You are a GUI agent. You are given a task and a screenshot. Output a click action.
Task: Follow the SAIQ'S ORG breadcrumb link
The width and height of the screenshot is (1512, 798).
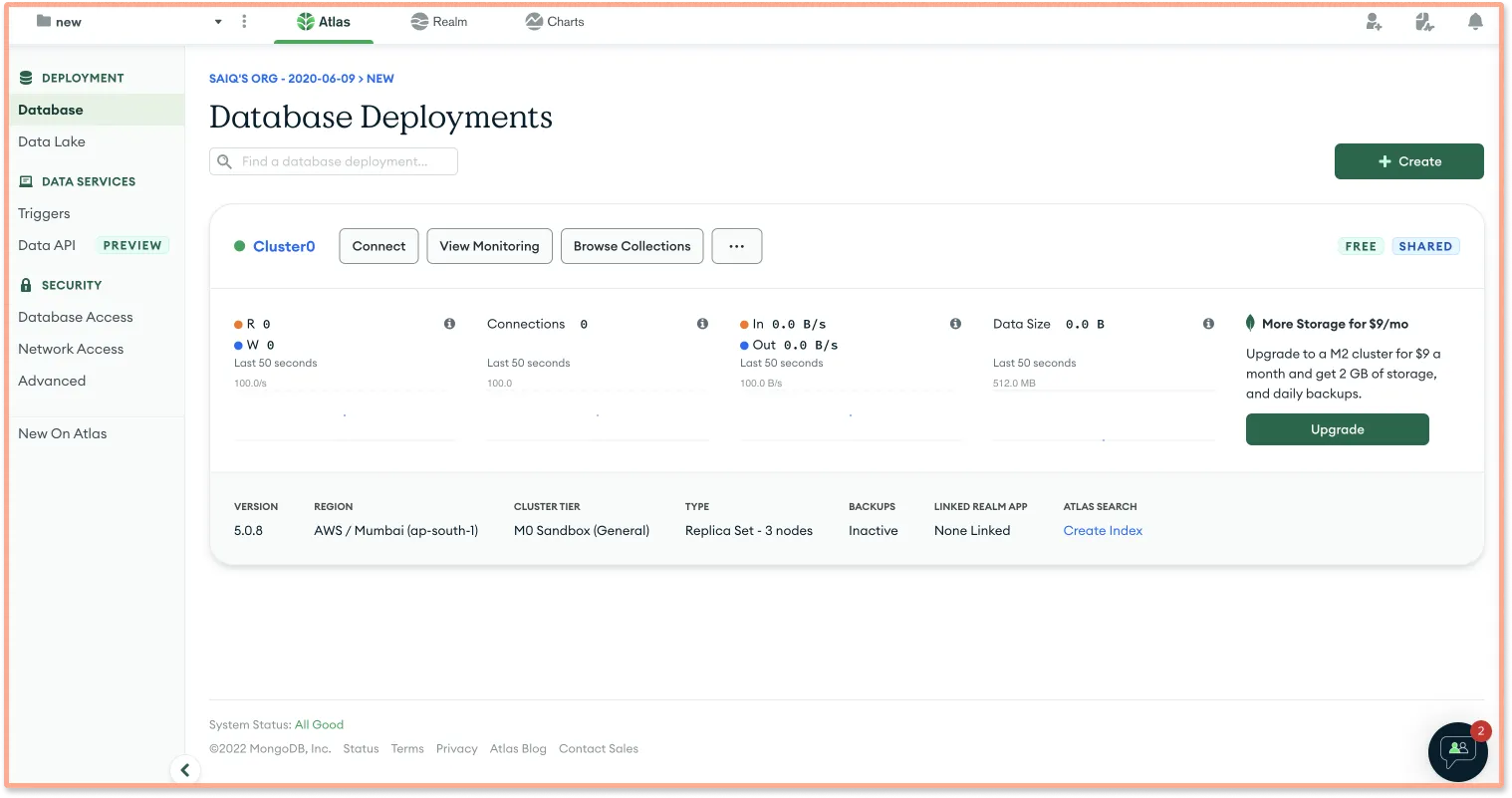point(282,79)
